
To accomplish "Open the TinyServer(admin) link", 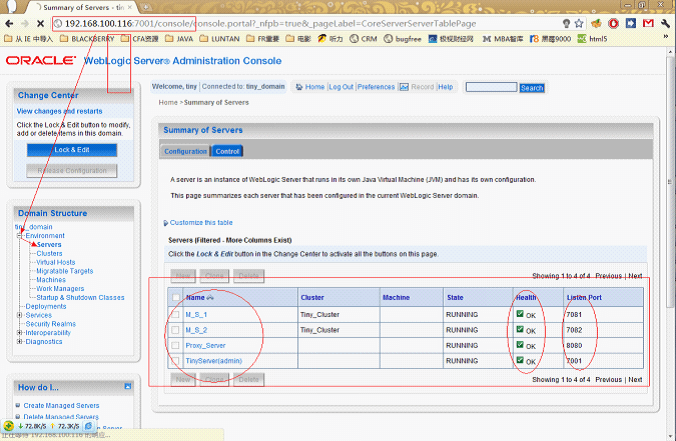I will tap(213, 361).
